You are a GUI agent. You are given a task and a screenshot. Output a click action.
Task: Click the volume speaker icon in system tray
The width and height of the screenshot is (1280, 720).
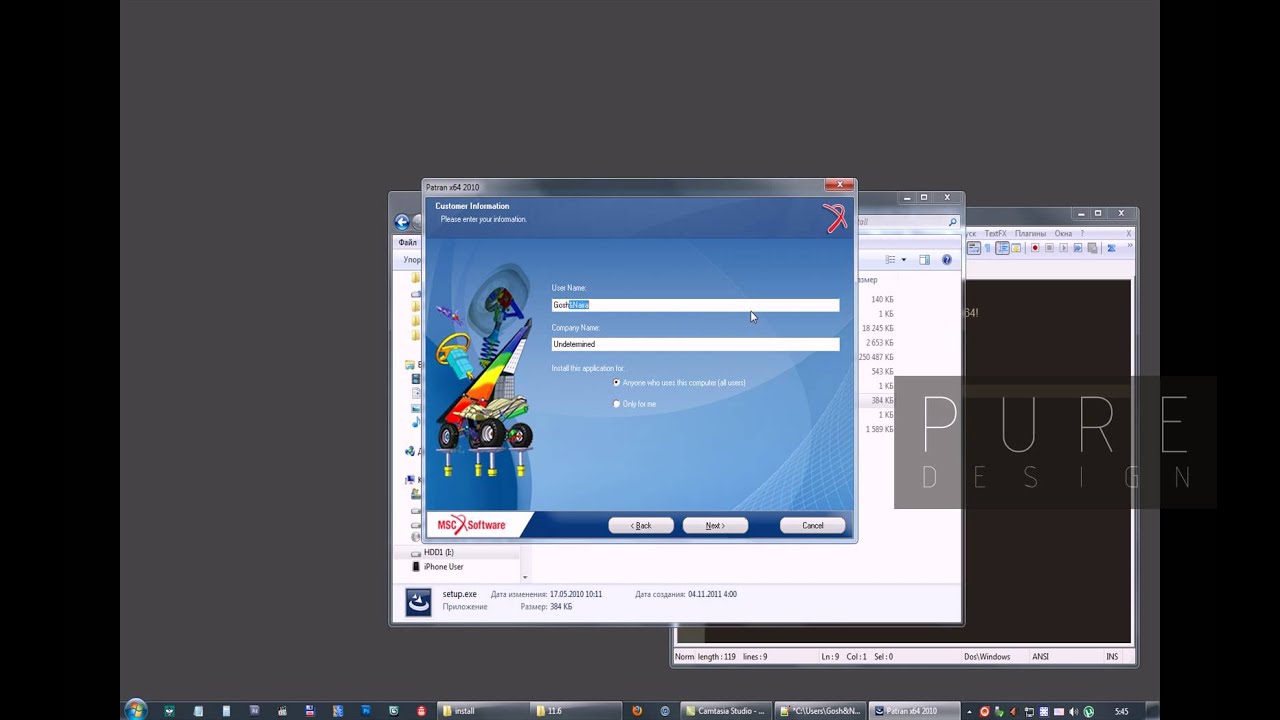1074,712
